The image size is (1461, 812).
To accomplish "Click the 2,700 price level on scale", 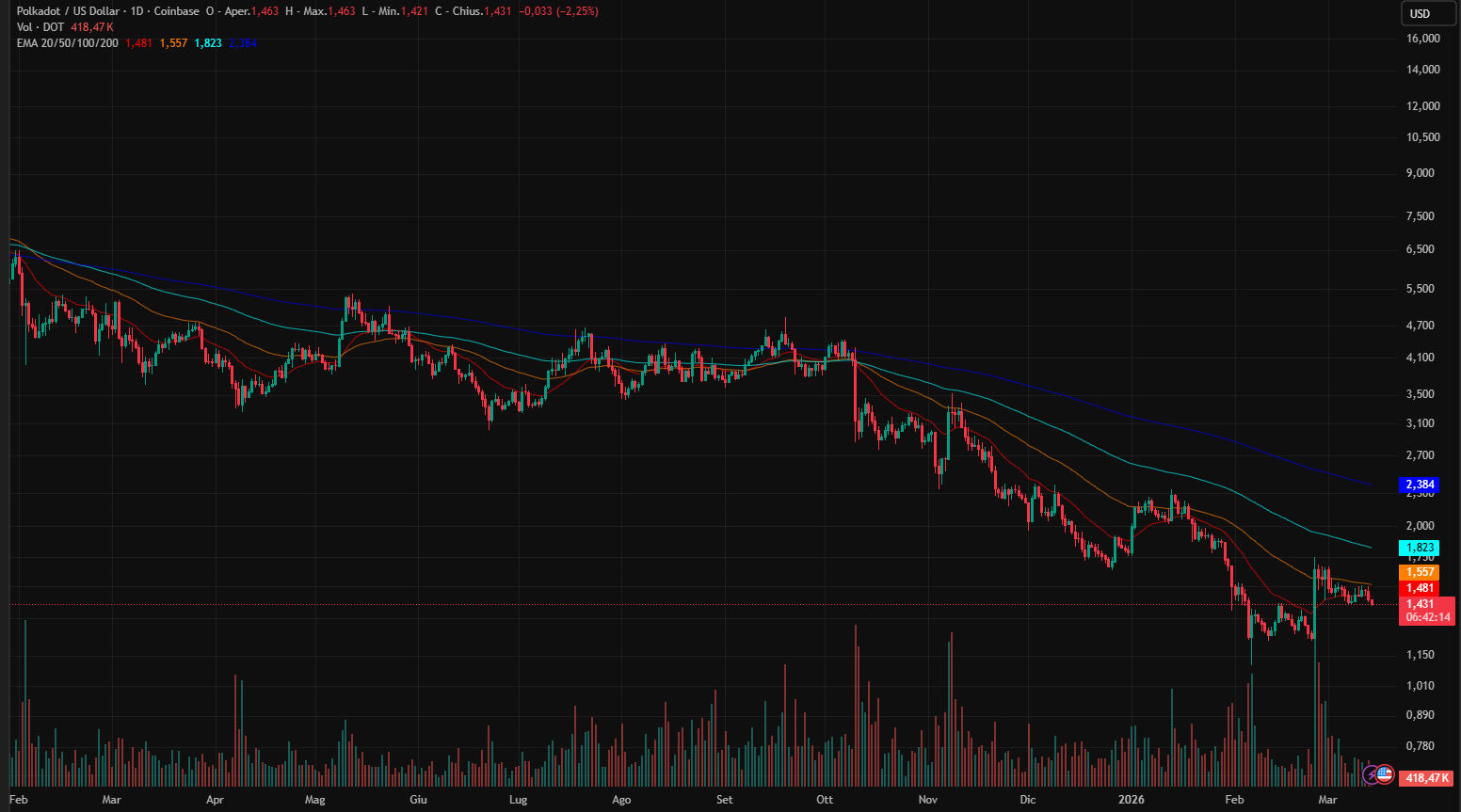I will click(x=1421, y=455).
